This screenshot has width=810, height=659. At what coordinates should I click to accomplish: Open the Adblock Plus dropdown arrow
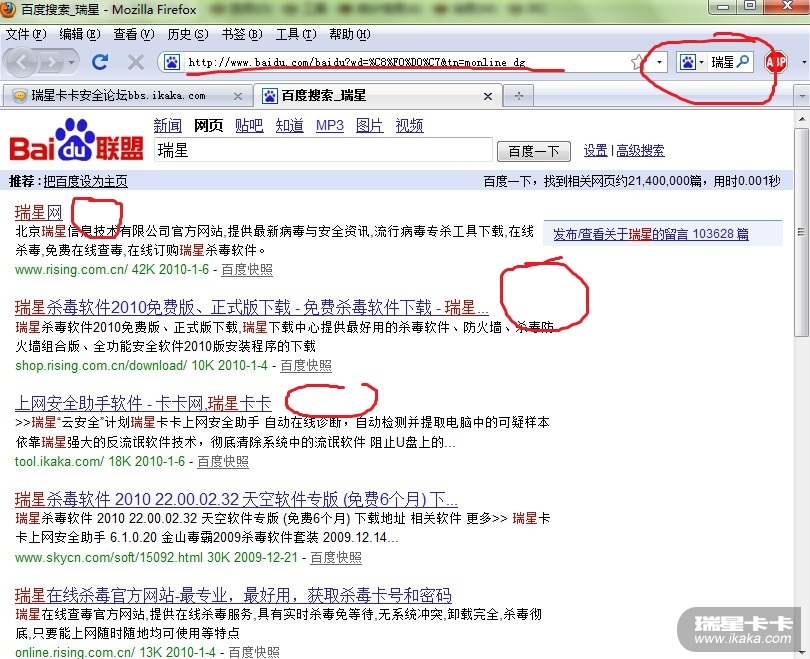tap(804, 62)
